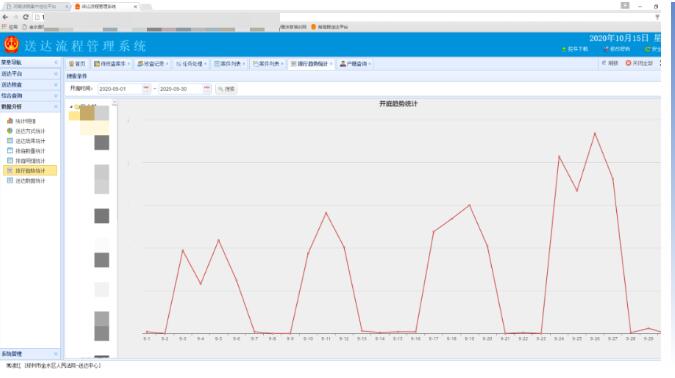The image size is (675, 378).
Task: Click the red 关闭全部 close-all button
Action: click(x=639, y=63)
